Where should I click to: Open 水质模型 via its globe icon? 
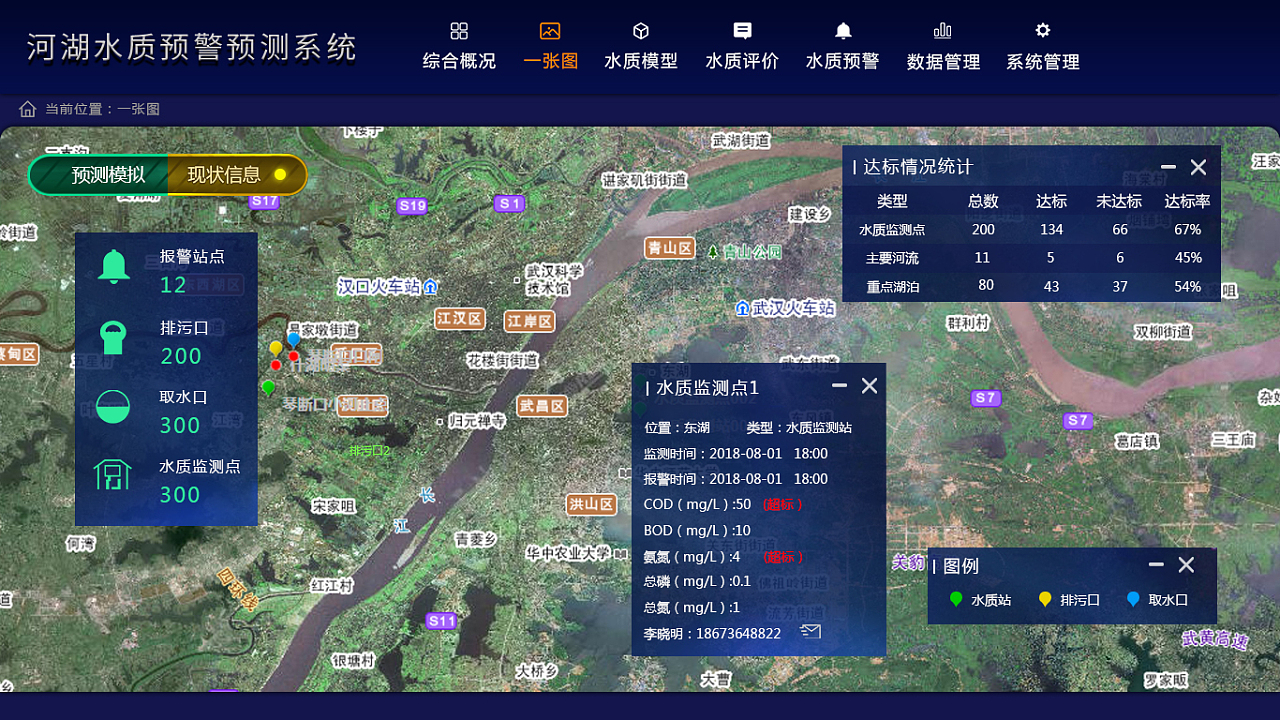[x=641, y=31]
